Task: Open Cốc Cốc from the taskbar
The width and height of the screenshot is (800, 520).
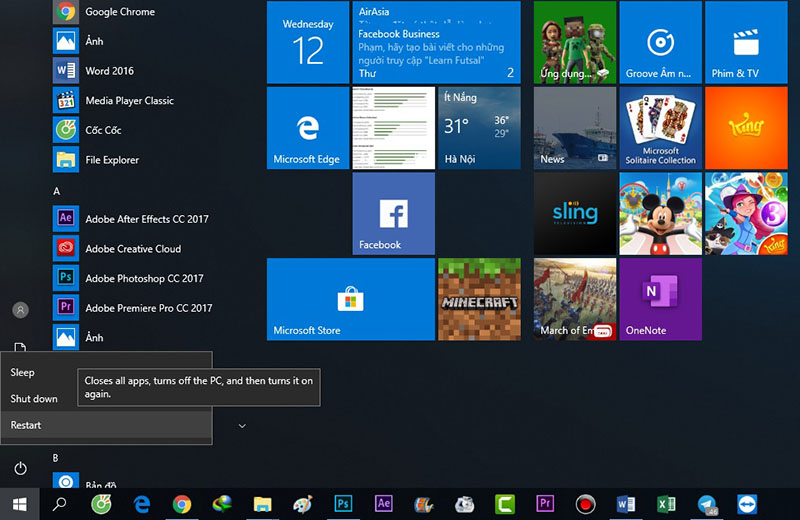Action: pos(101,504)
